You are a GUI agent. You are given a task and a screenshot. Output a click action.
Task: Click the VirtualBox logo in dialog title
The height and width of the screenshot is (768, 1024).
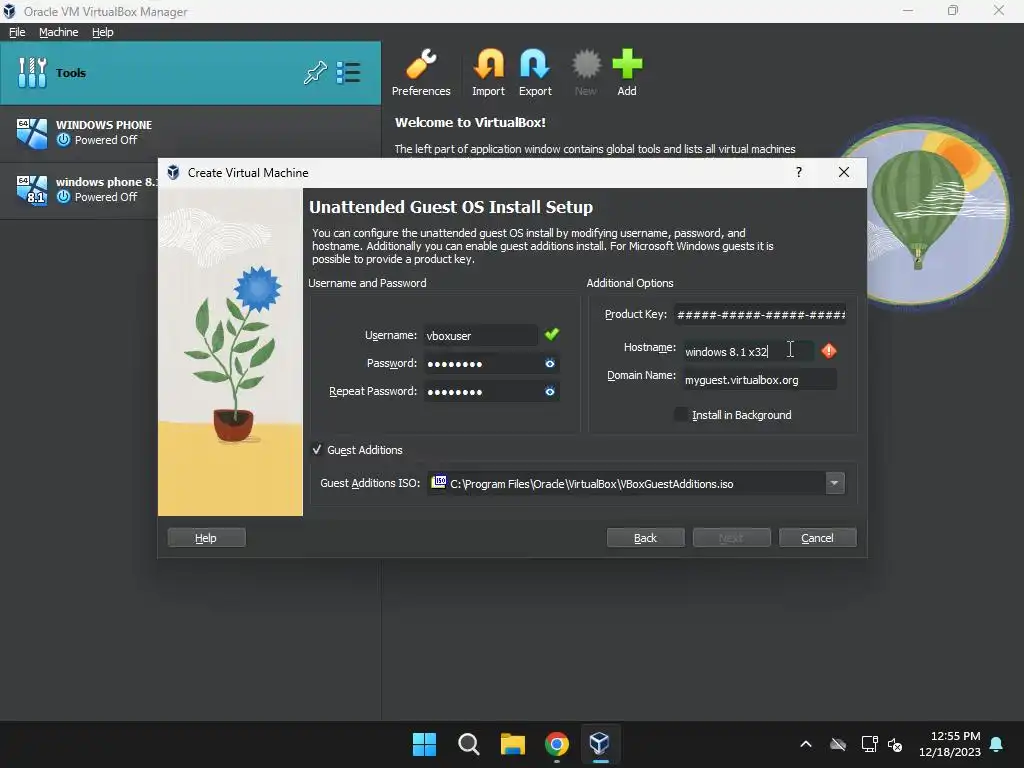coord(173,172)
